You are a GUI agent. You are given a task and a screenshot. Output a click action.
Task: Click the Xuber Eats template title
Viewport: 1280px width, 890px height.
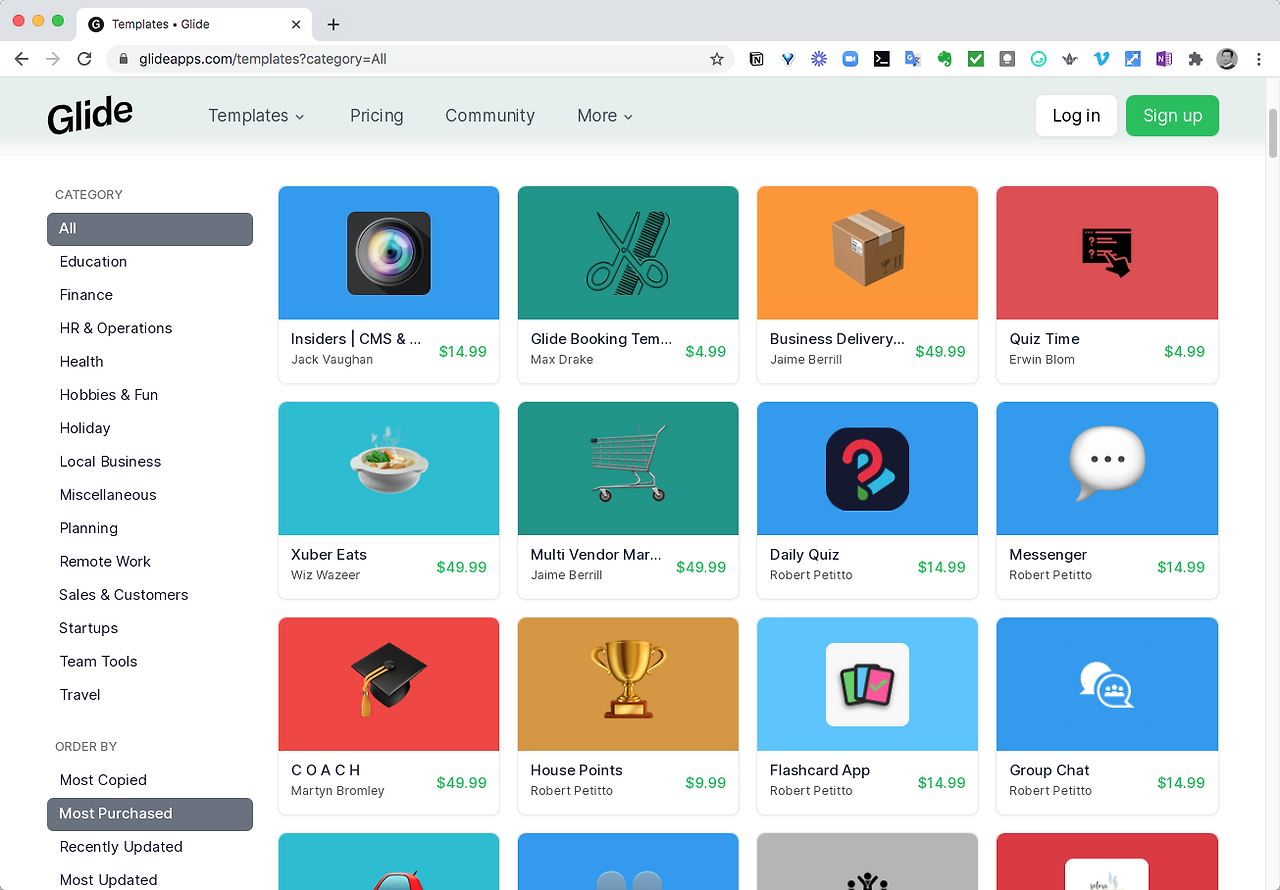pos(329,555)
